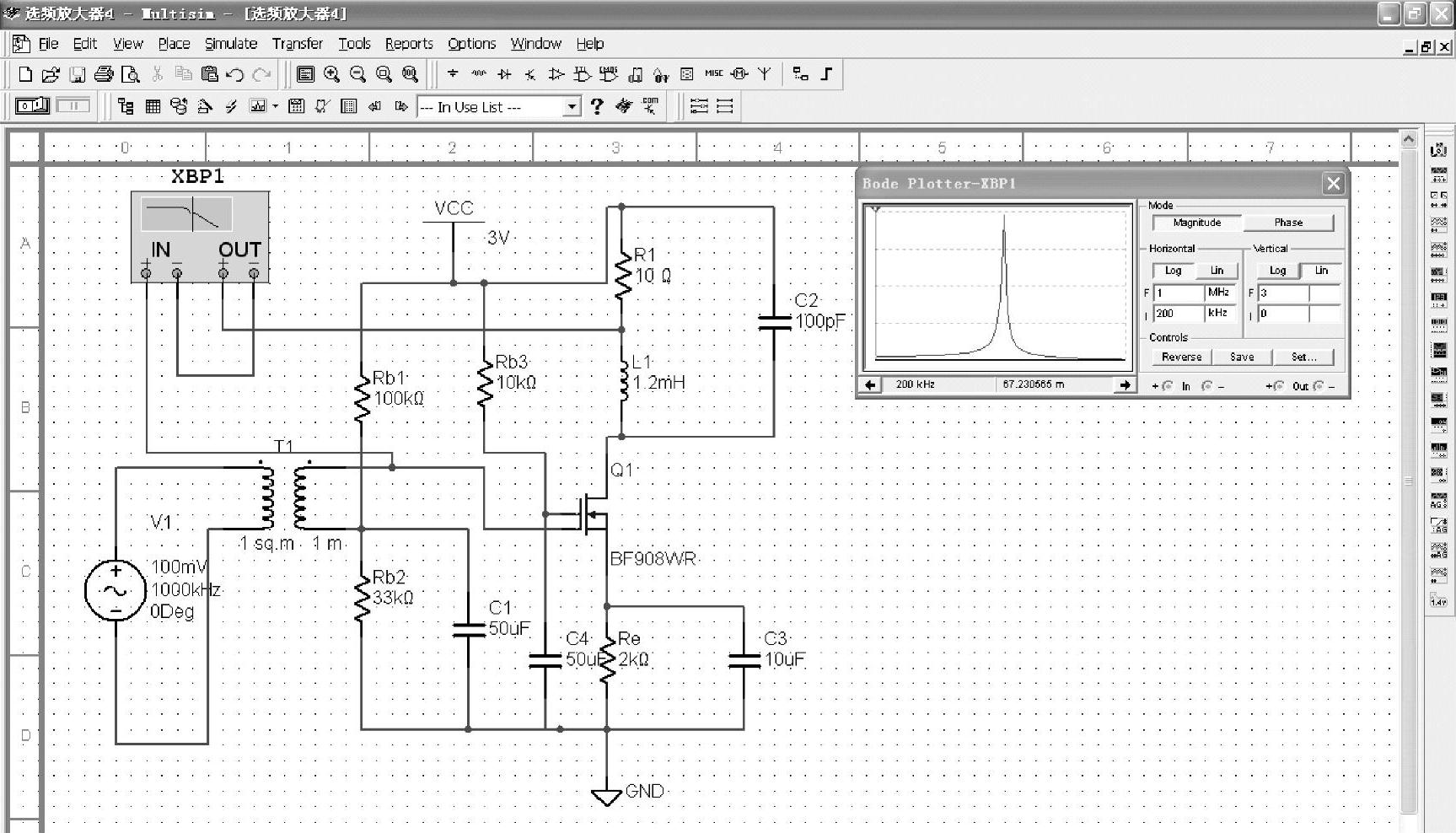Click the Paste clipboard icon
This screenshot has height=833, width=1456.
pos(209,74)
